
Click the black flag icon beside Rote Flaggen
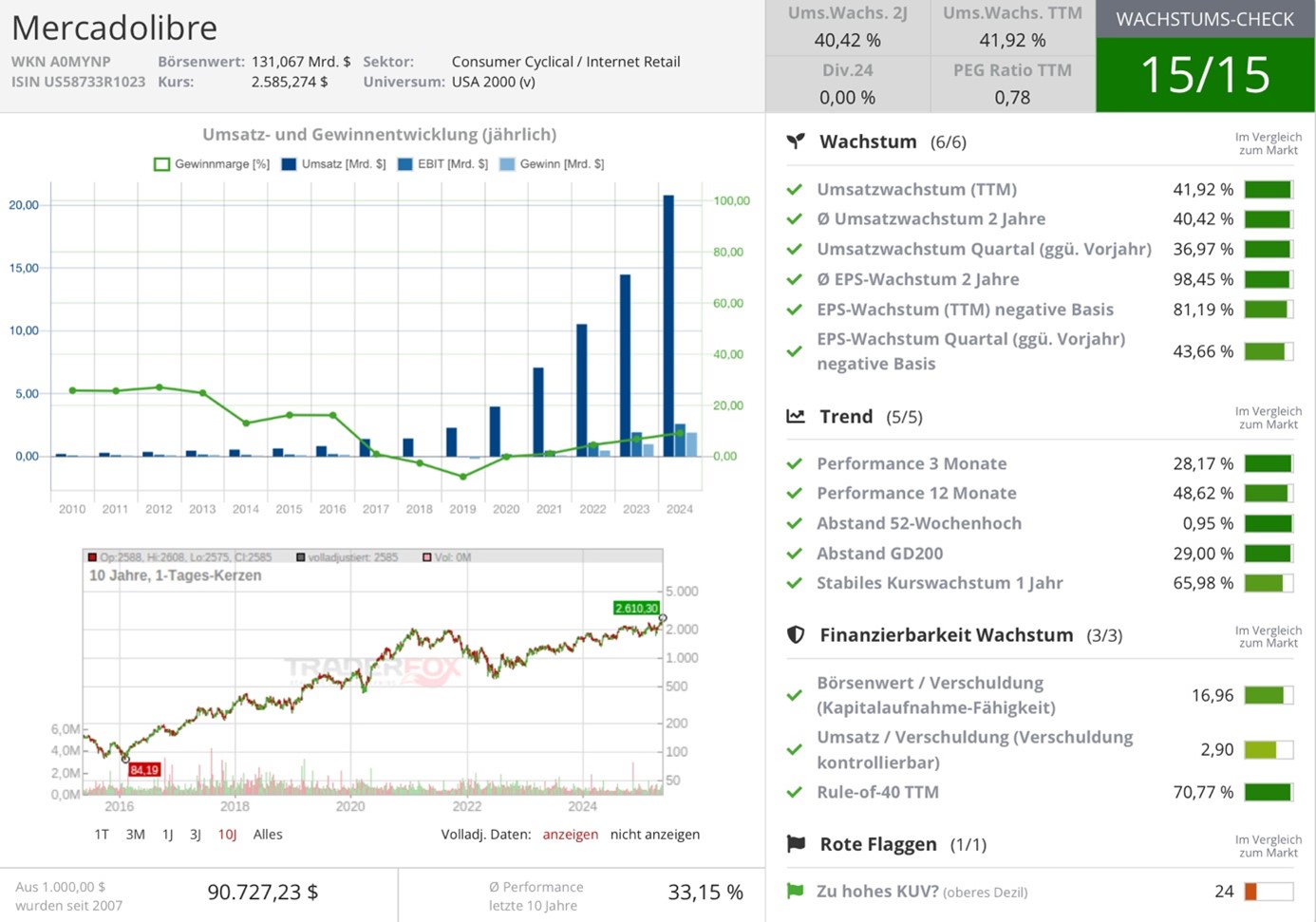click(x=796, y=843)
